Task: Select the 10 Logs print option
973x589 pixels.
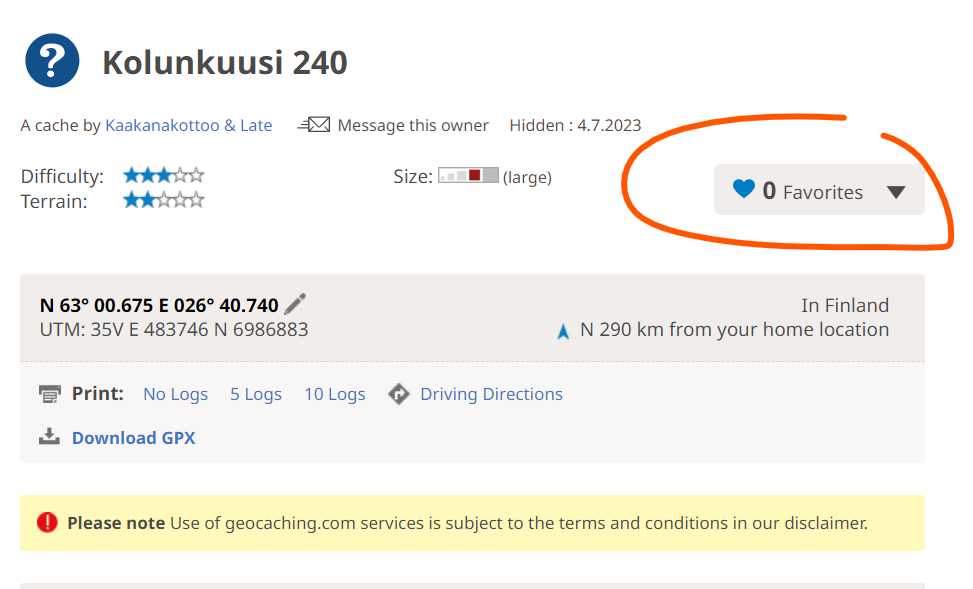Action: (334, 393)
